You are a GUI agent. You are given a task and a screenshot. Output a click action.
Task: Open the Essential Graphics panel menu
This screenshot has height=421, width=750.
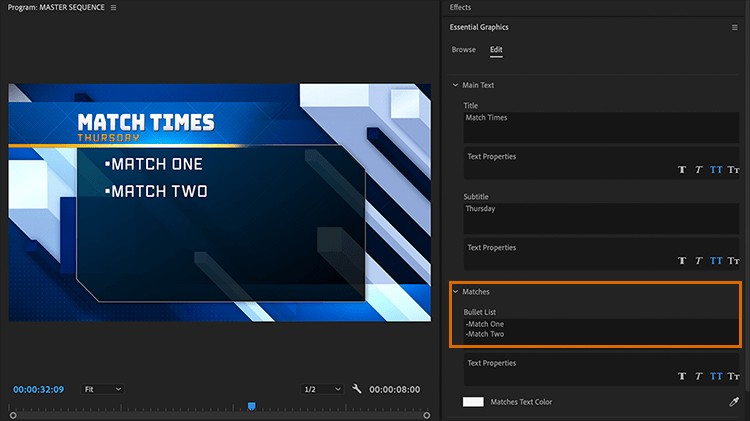tap(735, 28)
